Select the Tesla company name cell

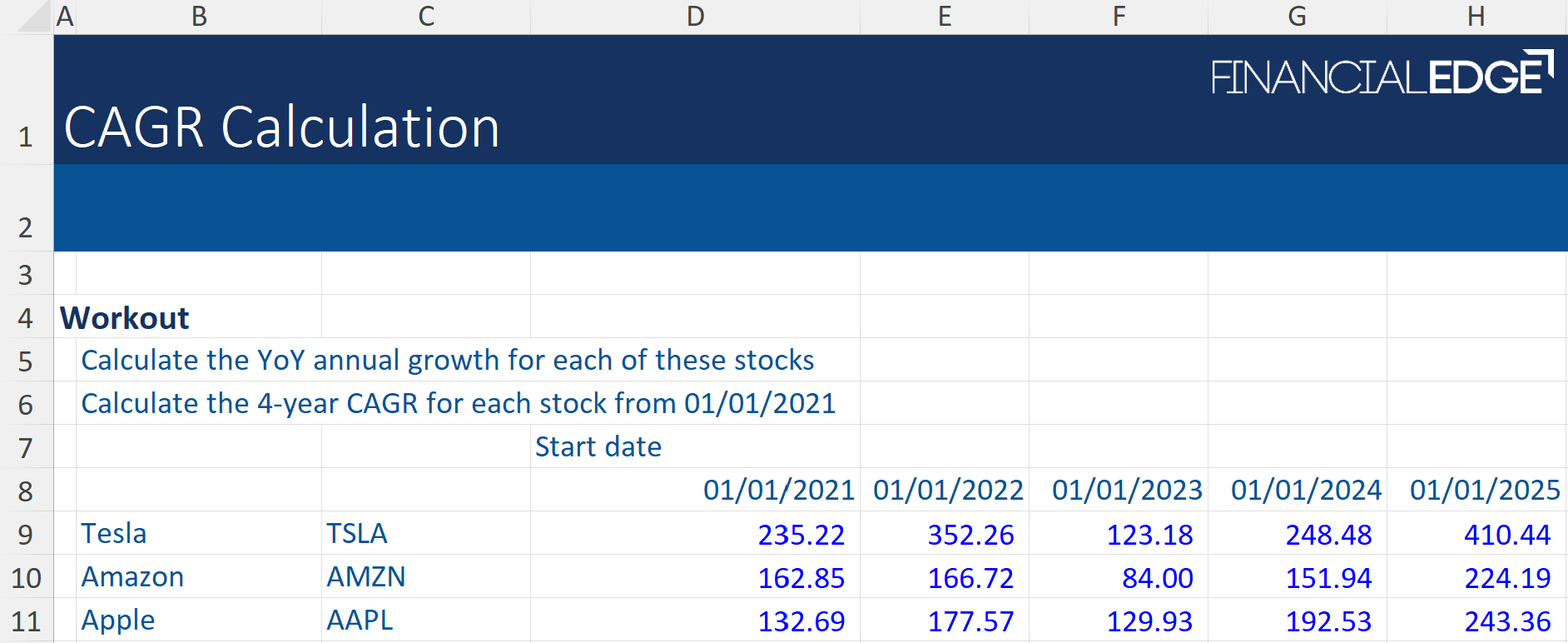pyautogui.click(x=114, y=533)
